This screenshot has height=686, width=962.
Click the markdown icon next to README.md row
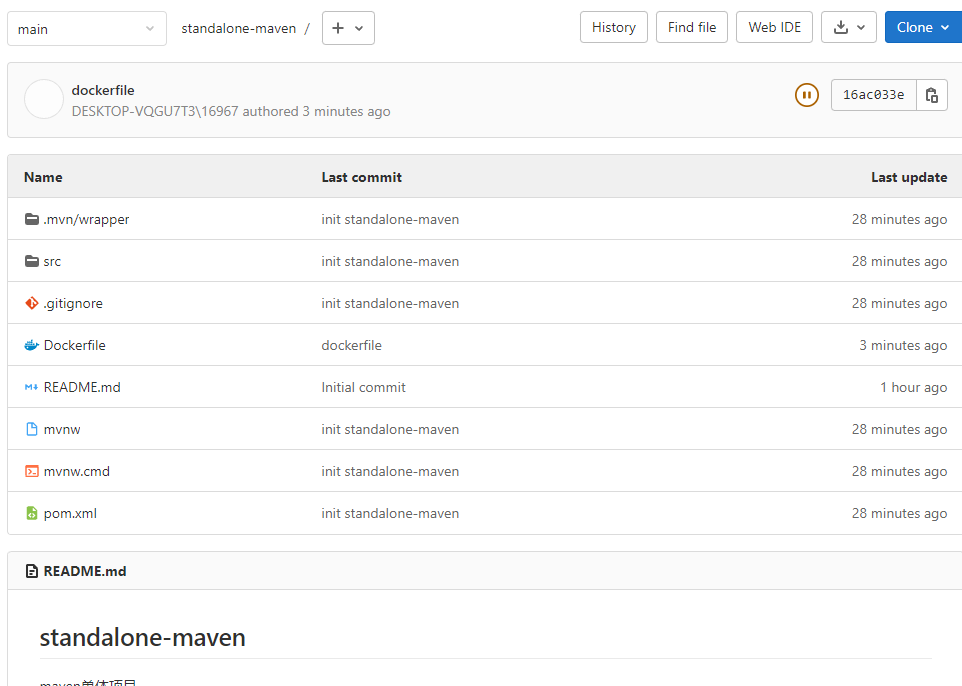pyautogui.click(x=32, y=387)
